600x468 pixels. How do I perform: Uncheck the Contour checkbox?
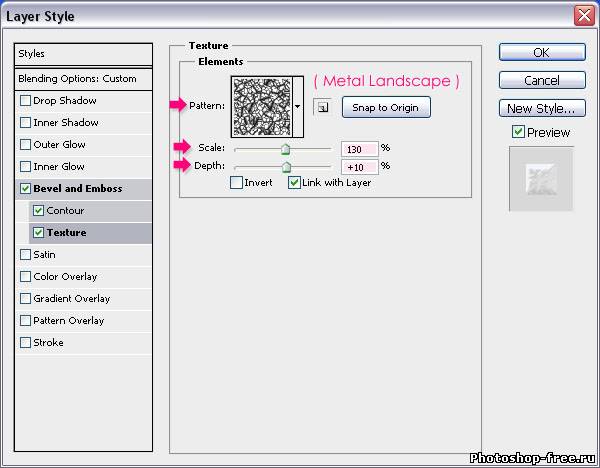coord(39,211)
